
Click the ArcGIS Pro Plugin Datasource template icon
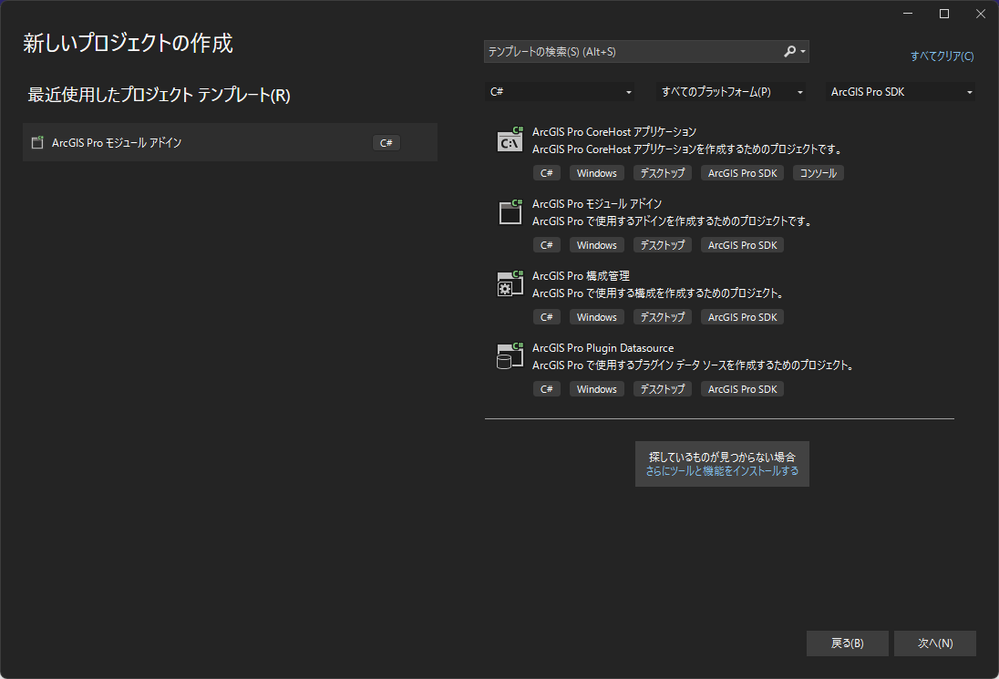509,356
